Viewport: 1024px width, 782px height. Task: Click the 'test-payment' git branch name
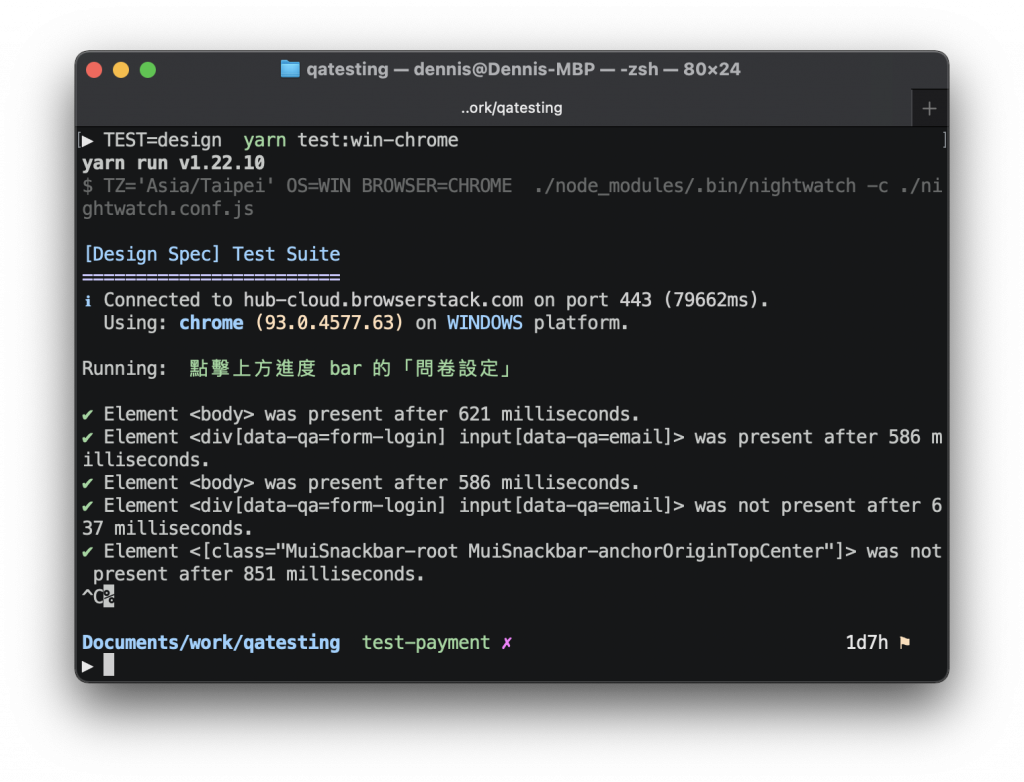click(x=426, y=643)
